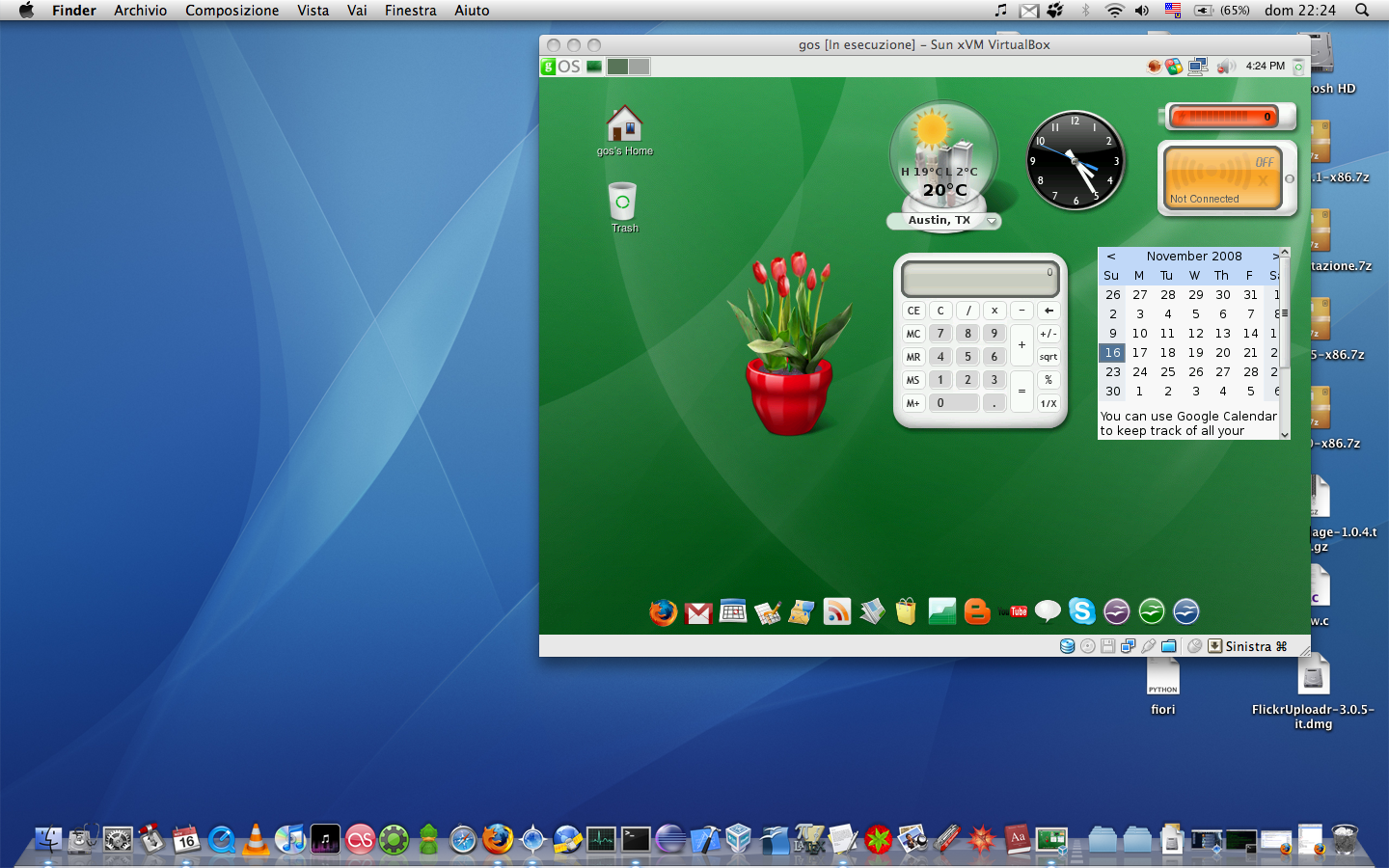The image size is (1389, 868).
Task: Open Blogger from the gOS dock
Action: pyautogui.click(x=977, y=611)
